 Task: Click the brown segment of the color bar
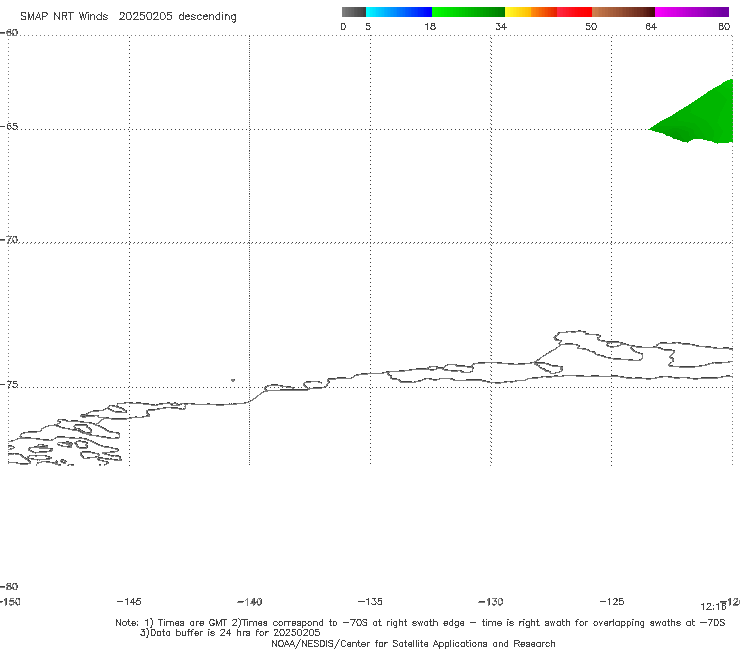coord(623,12)
